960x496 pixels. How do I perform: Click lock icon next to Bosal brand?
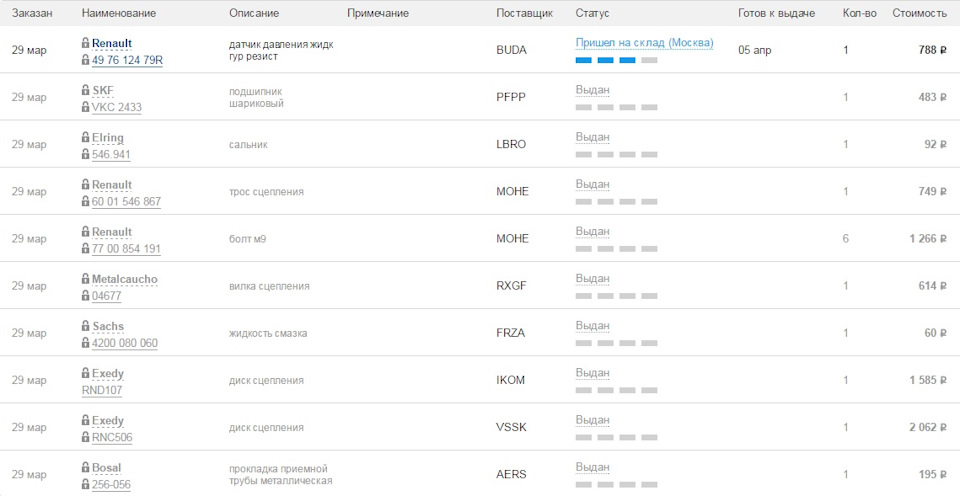[86, 466]
